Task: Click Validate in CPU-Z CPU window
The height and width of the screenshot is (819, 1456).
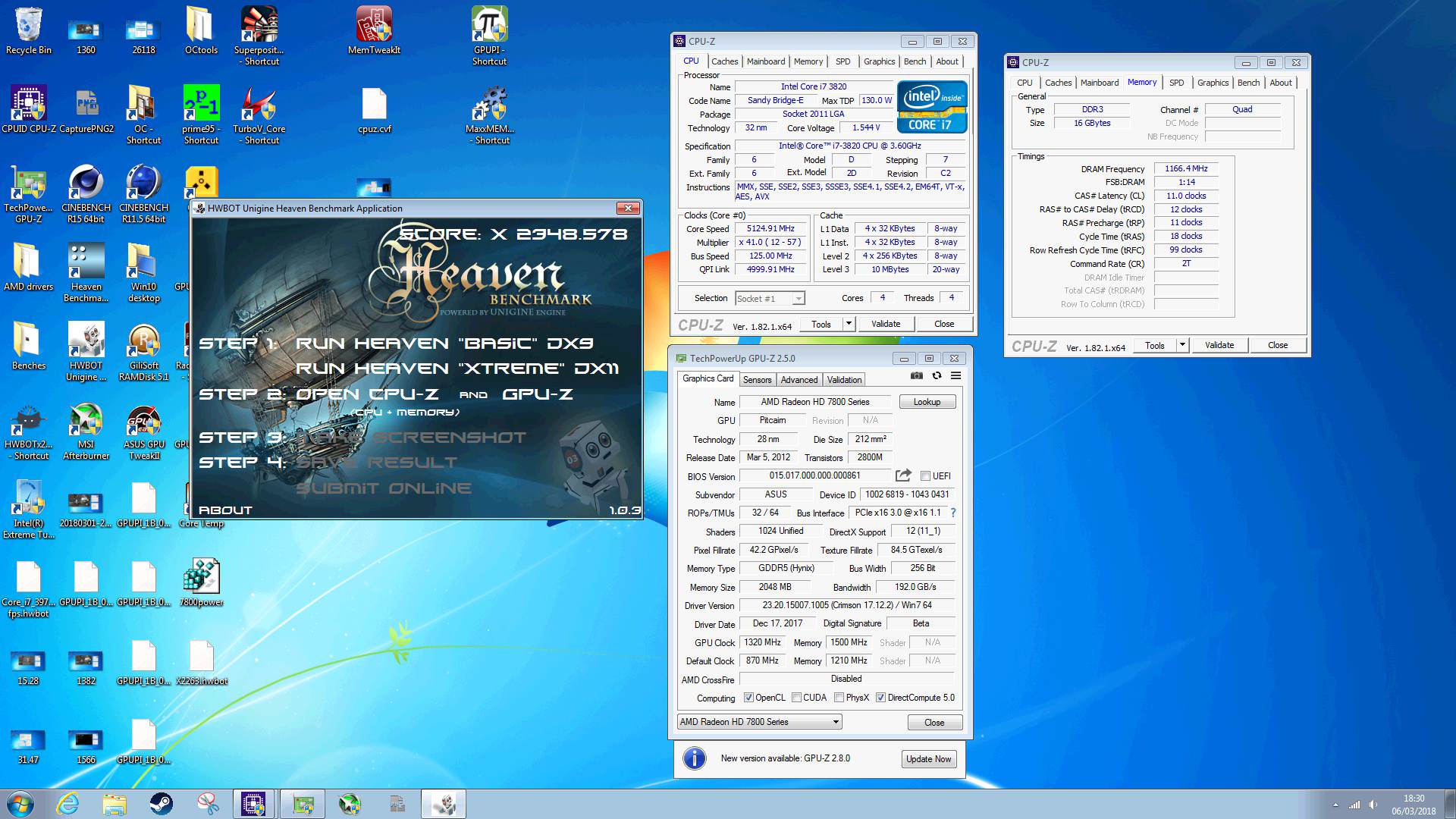Action: coord(886,324)
